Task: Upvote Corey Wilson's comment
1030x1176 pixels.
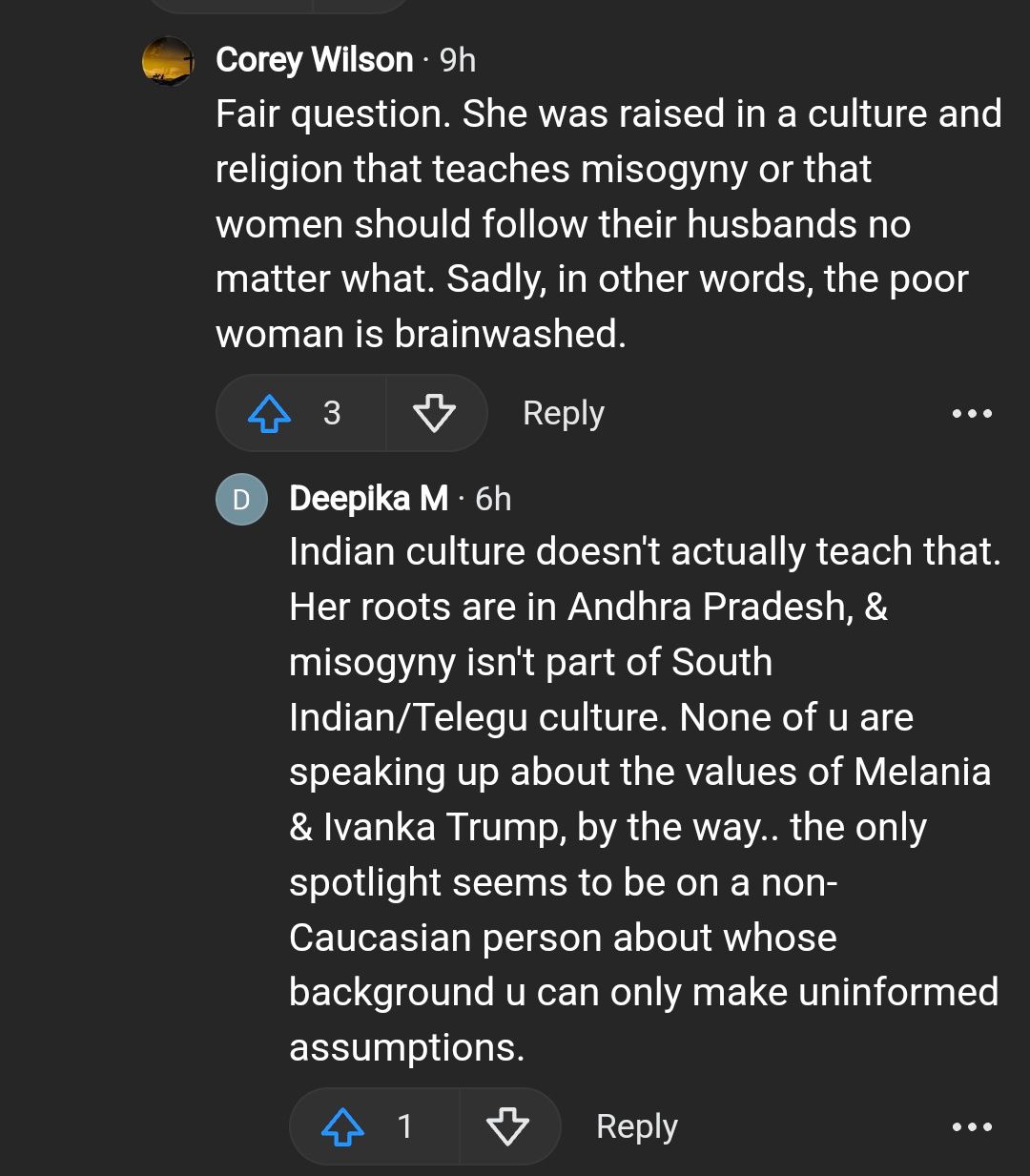Action: coord(269,414)
